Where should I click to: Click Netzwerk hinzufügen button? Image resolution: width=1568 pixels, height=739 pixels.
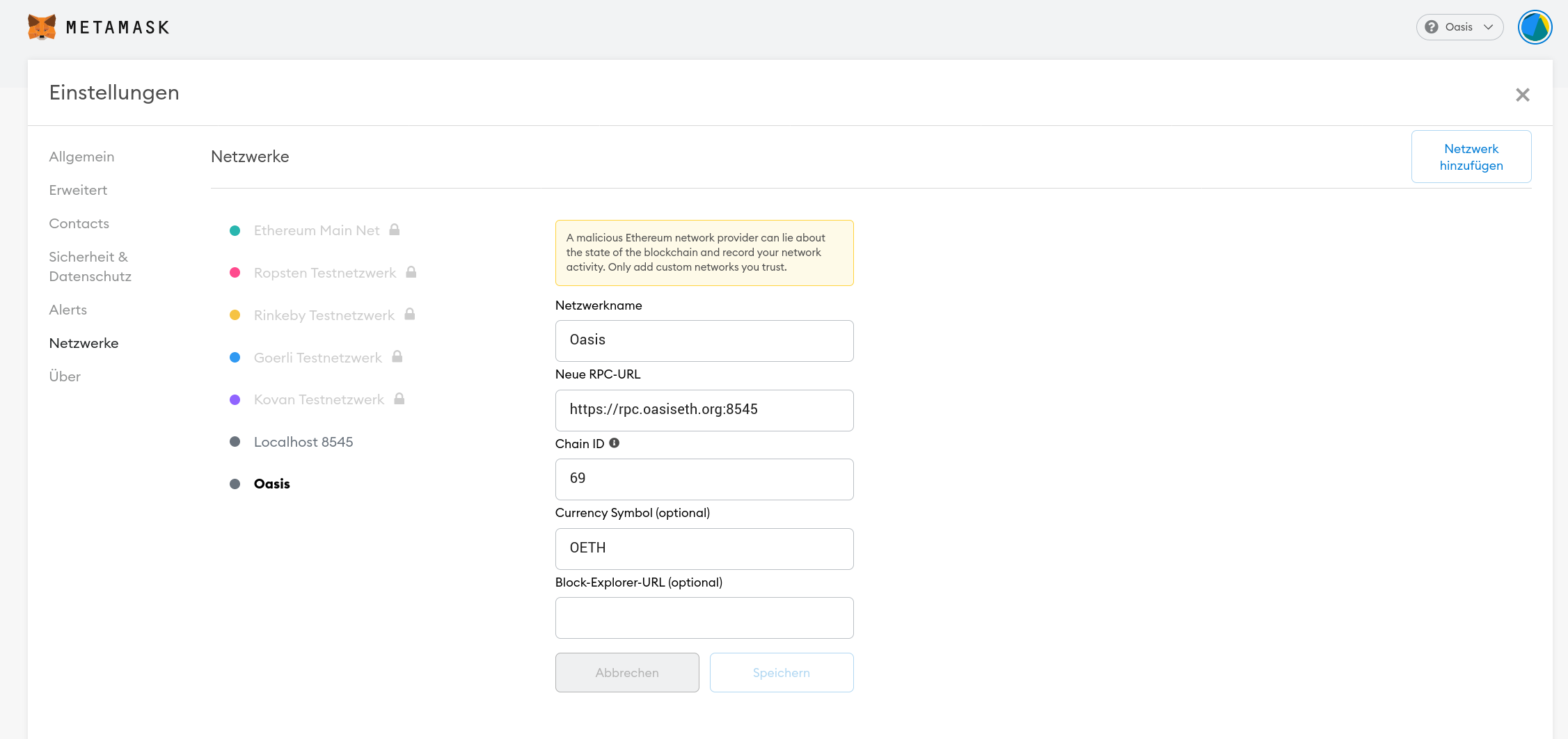click(1471, 157)
